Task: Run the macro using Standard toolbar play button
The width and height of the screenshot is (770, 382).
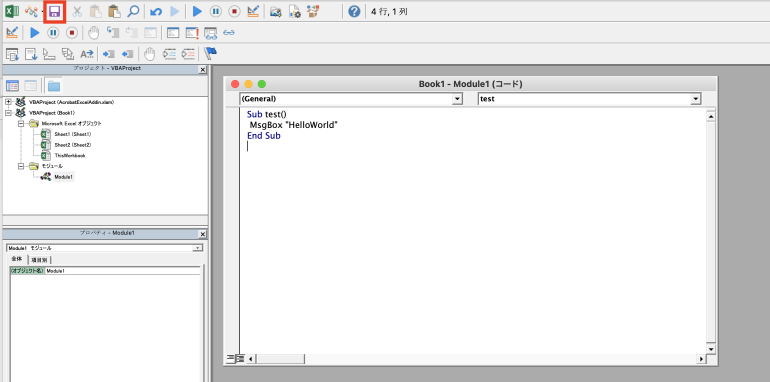Action: pos(197,11)
